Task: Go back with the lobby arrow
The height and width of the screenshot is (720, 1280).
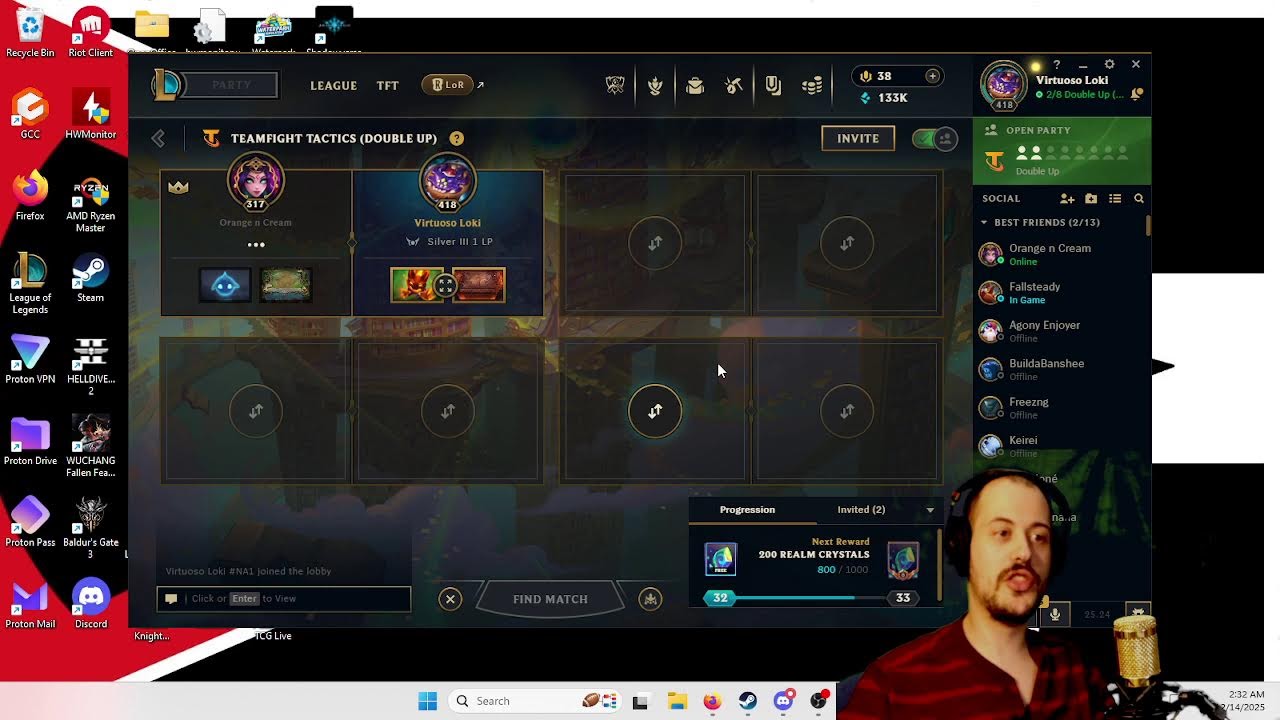Action: tap(158, 138)
